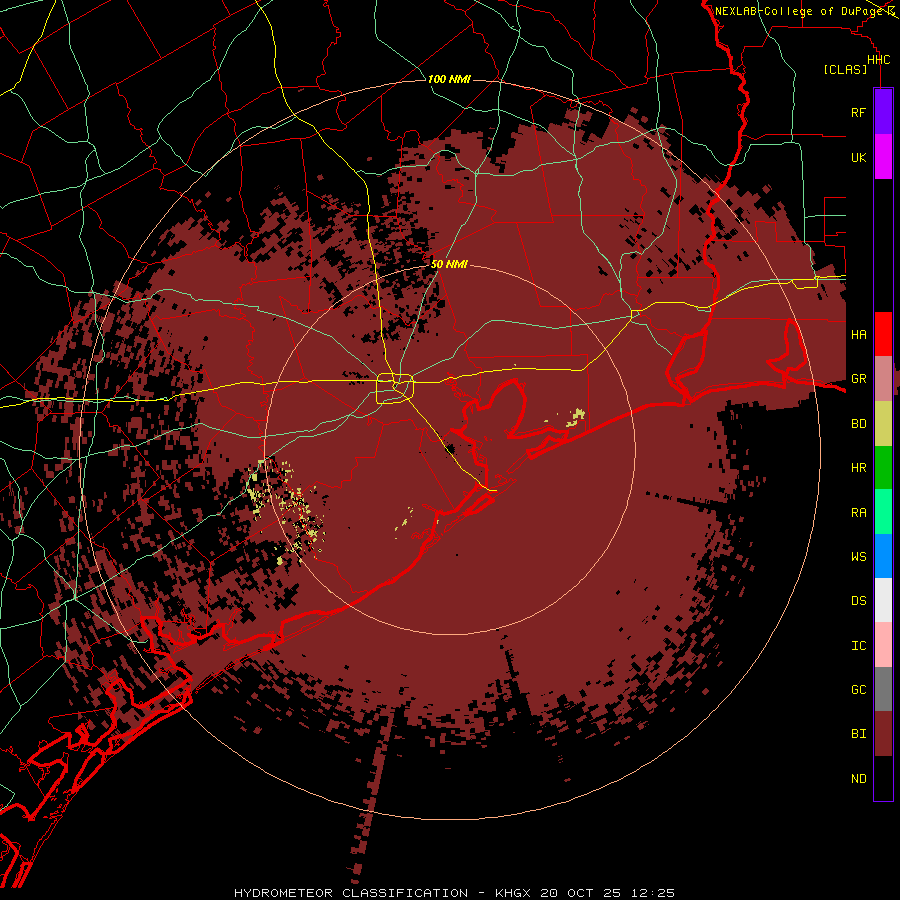Click the 12:25 timestamp
The width and height of the screenshot is (900, 900).
pyautogui.click(x=651, y=893)
